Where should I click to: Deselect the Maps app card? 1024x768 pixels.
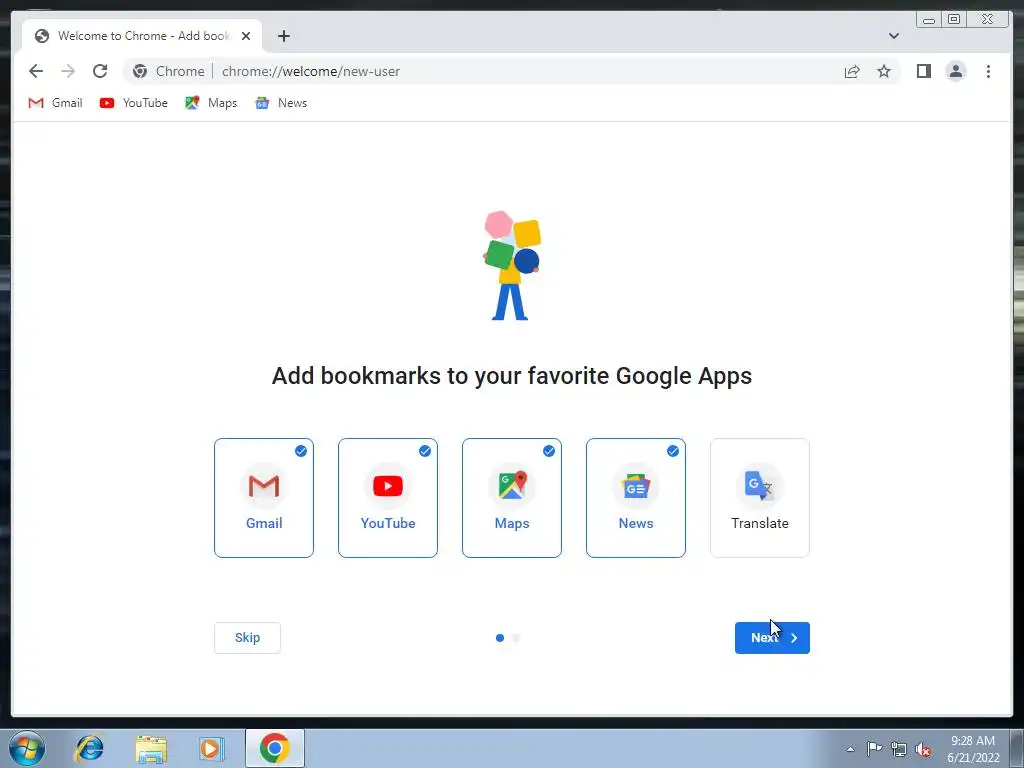click(x=512, y=498)
